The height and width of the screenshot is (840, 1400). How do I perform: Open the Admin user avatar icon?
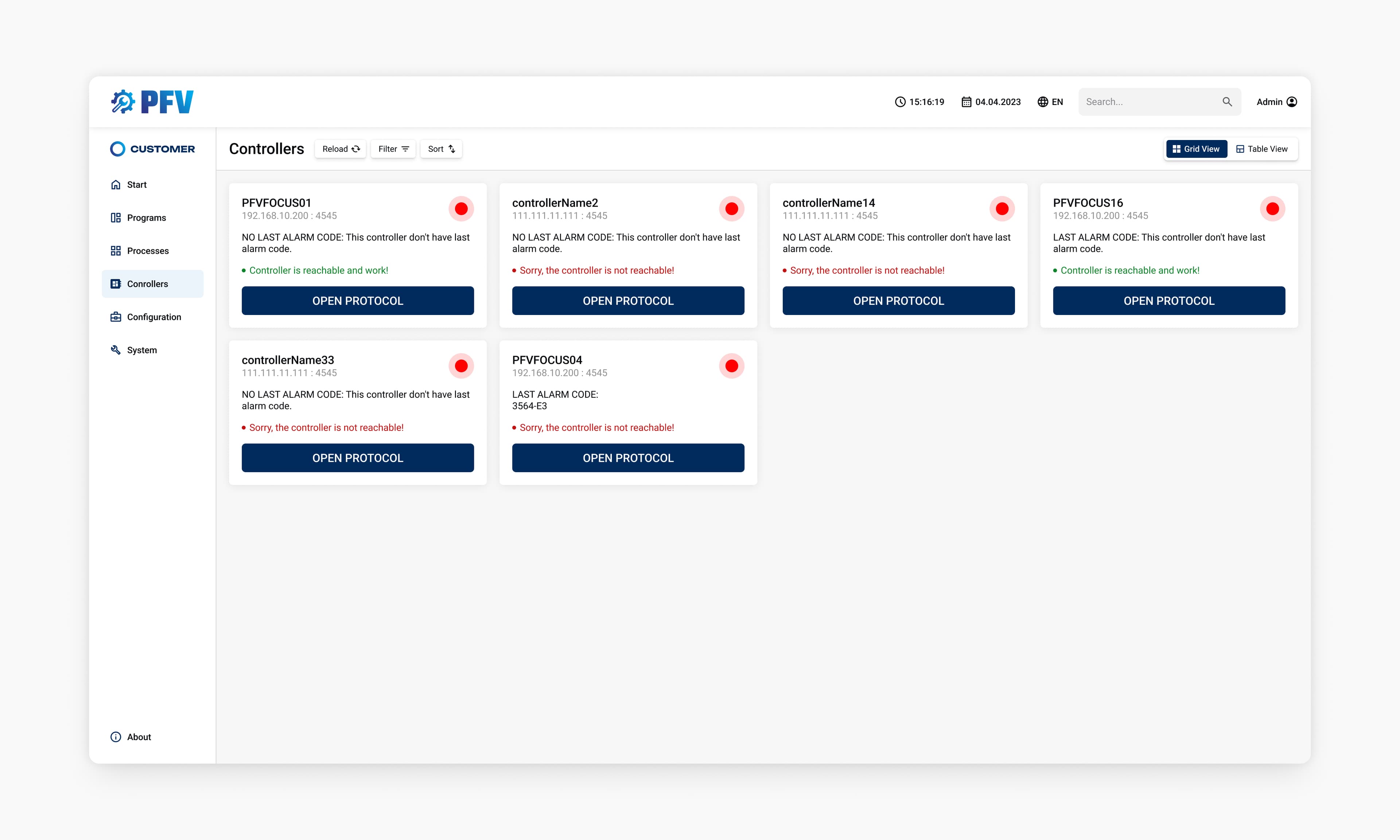pyautogui.click(x=1292, y=102)
